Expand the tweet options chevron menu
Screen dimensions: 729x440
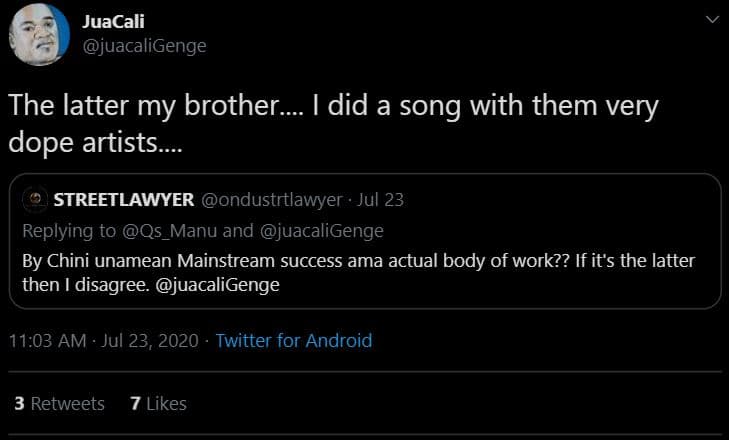(x=711, y=21)
